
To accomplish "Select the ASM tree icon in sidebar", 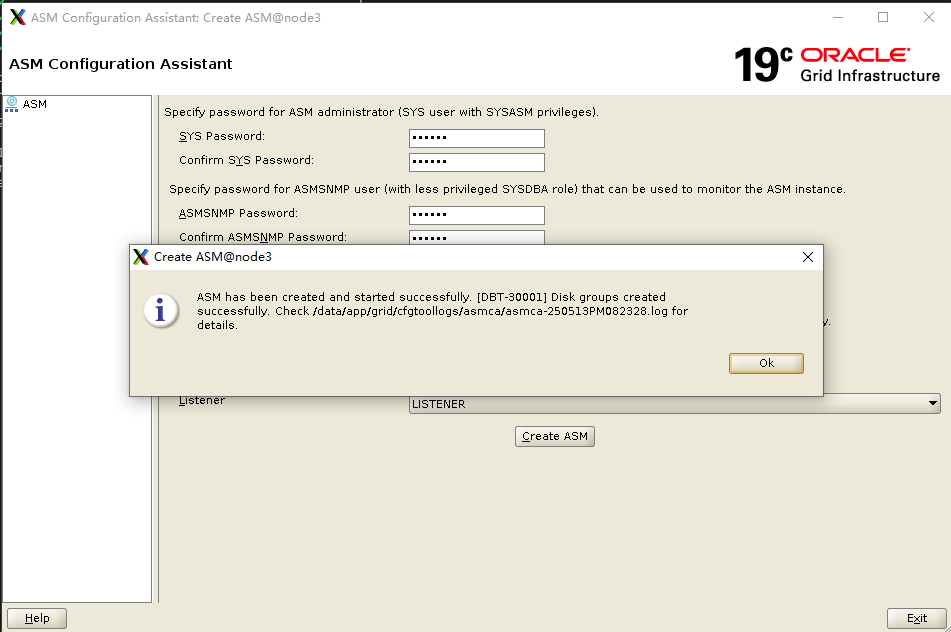I will click(12, 104).
